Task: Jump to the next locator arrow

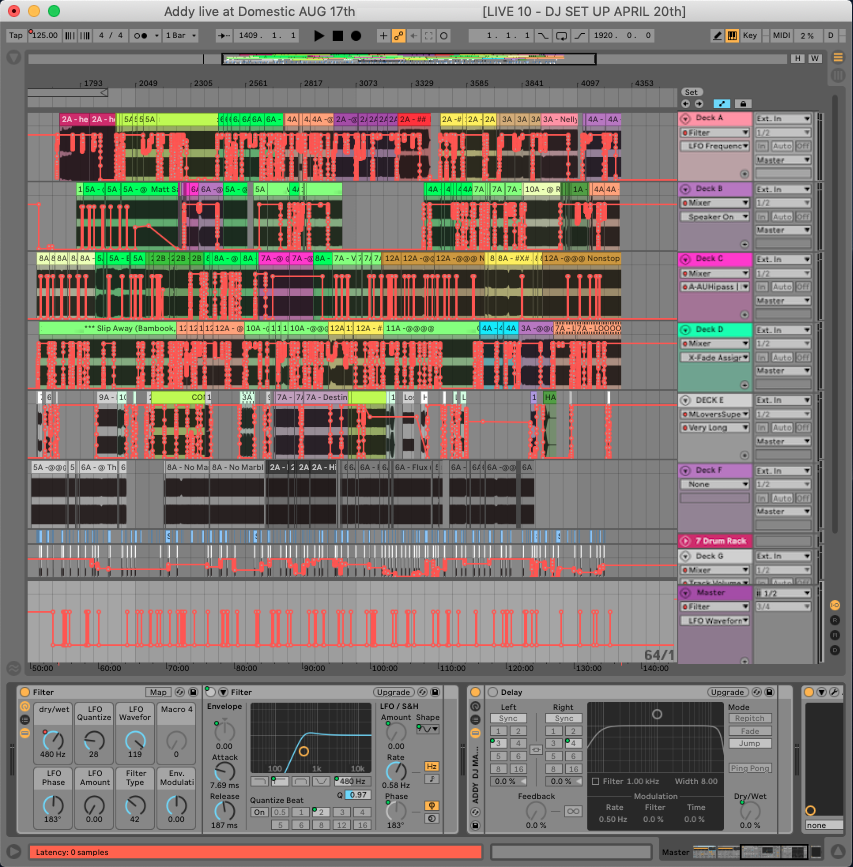Action: [x=699, y=103]
